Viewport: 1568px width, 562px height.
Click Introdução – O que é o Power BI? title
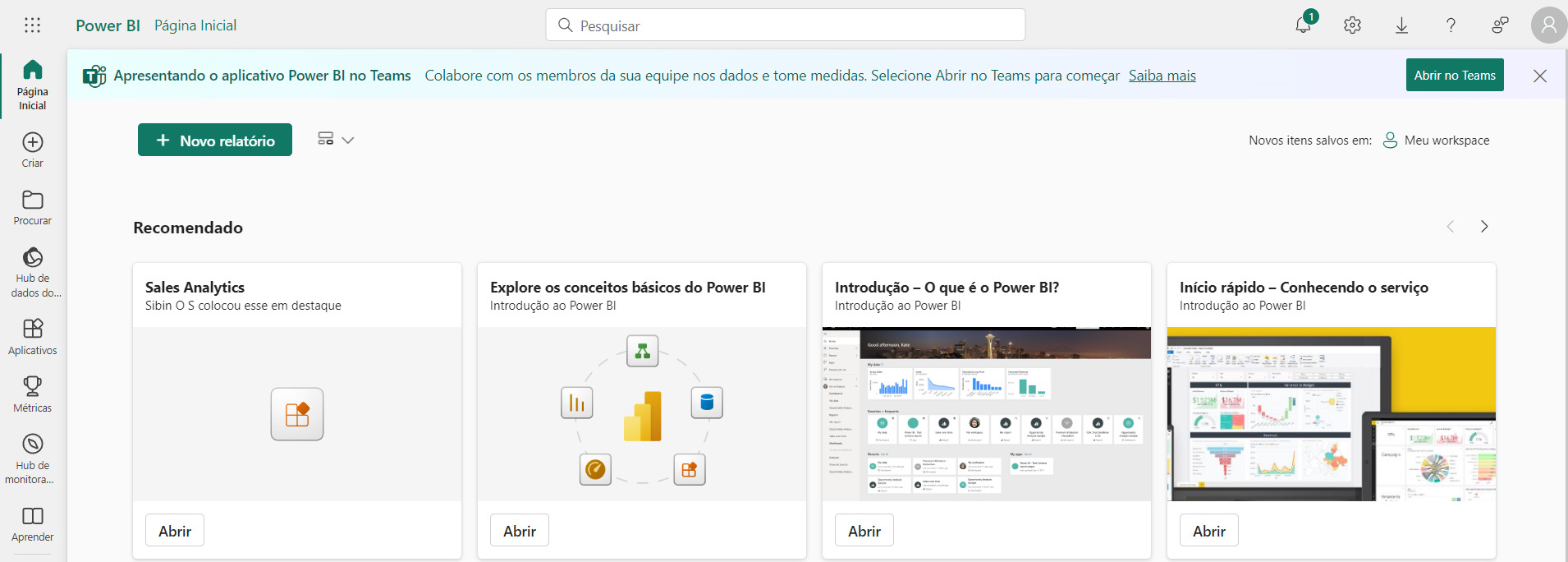coord(947,287)
